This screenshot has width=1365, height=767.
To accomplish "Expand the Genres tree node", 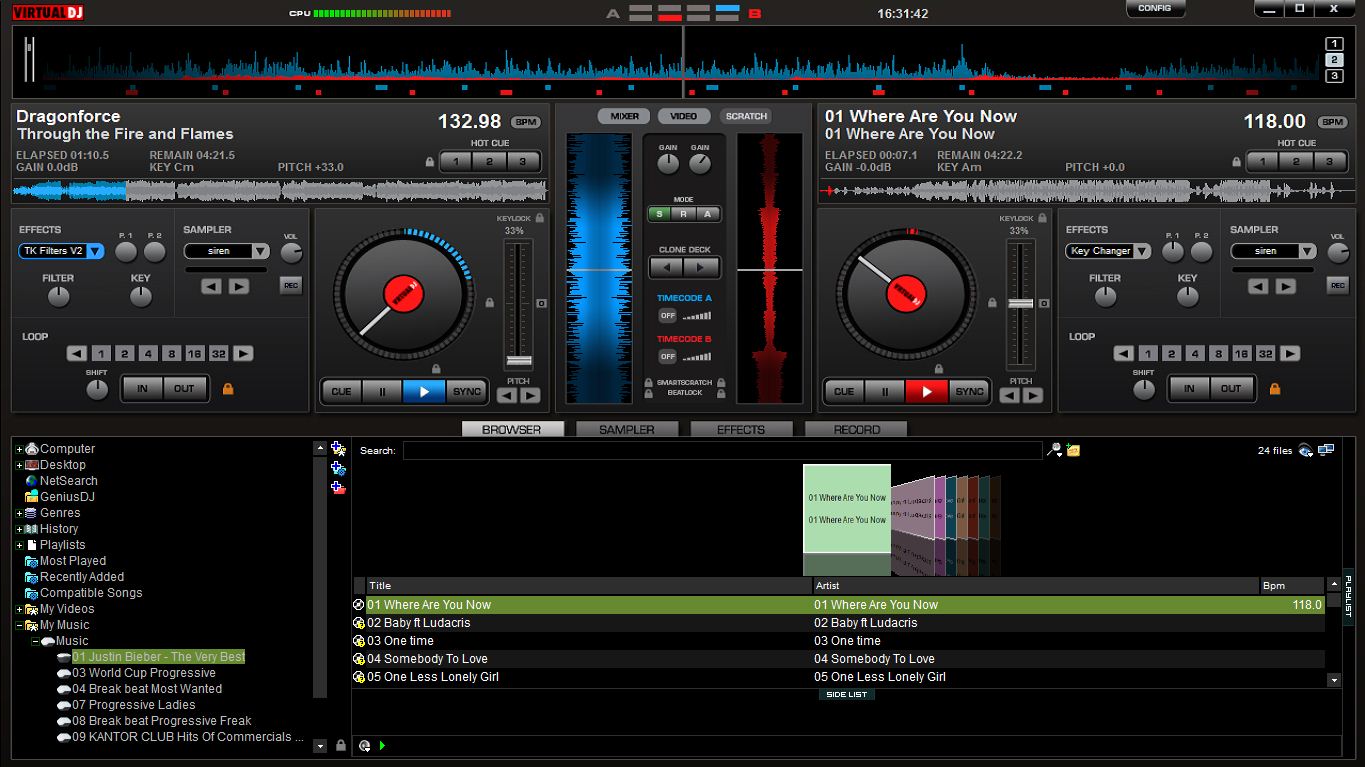I will [19, 514].
